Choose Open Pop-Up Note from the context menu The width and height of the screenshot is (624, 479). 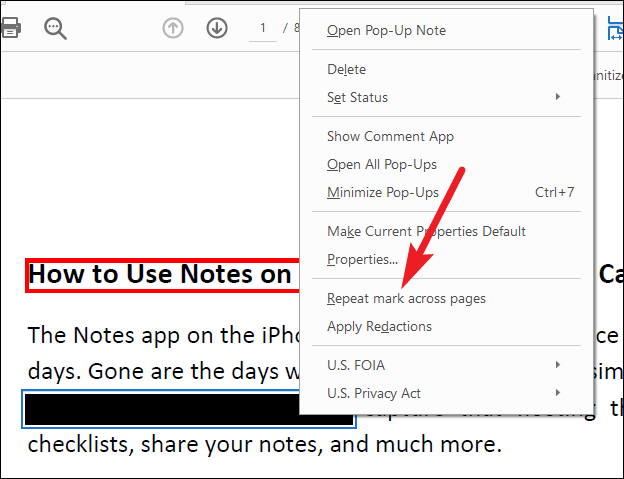447,31
